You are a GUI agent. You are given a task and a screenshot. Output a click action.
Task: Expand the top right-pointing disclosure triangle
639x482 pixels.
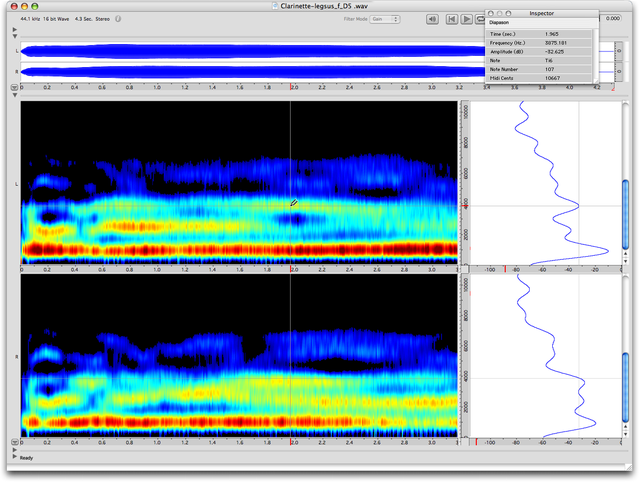click(x=13, y=29)
